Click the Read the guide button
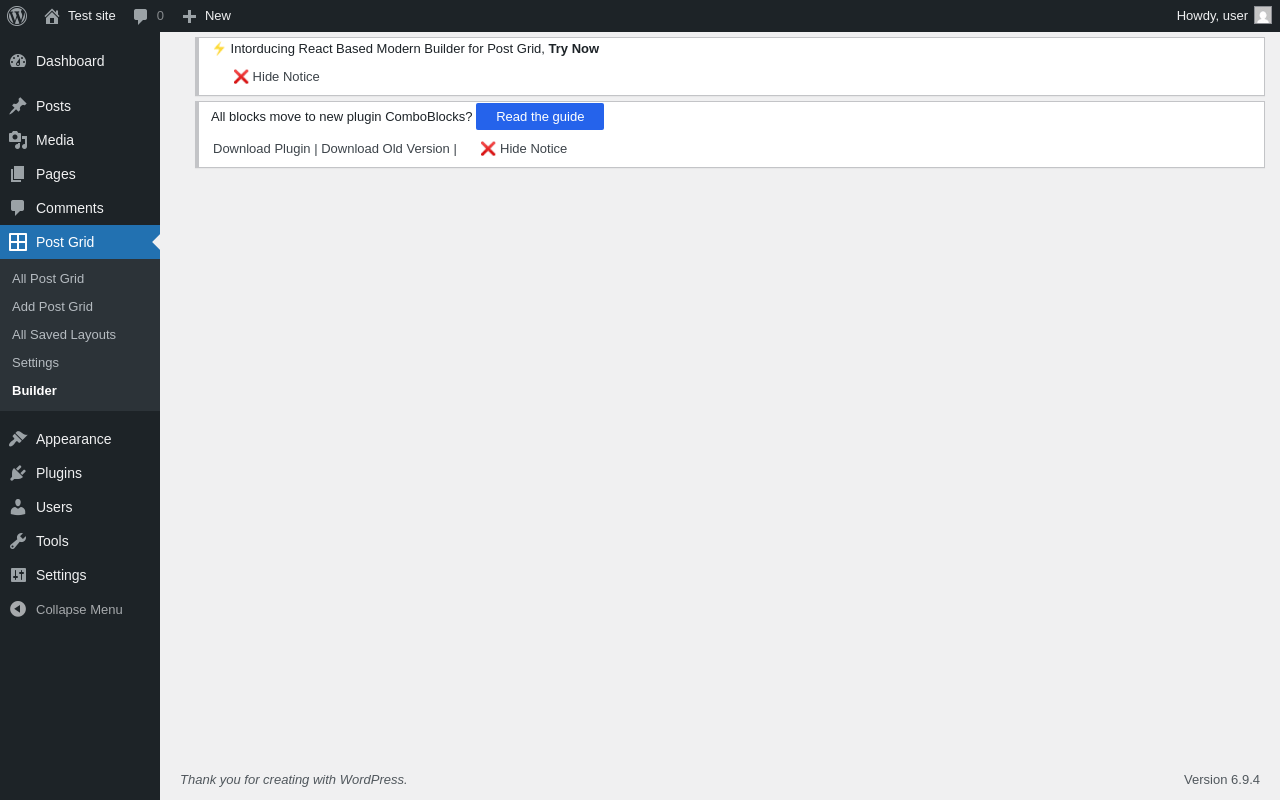Screen dimensions: 1280x800 pyautogui.click(x=540, y=116)
